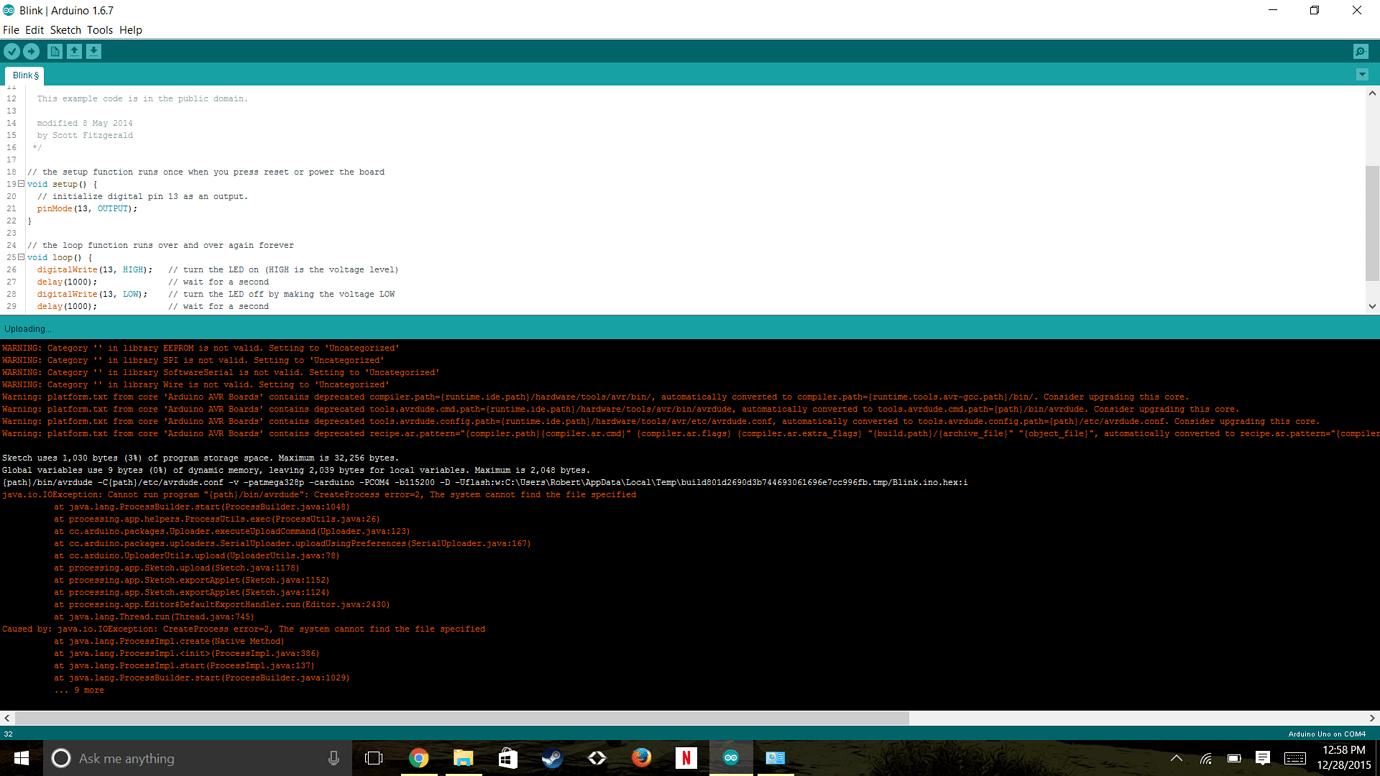Screen dimensions: 1380x776
Task: Click the Arduino icon in the taskbar
Action: [x=730, y=758]
